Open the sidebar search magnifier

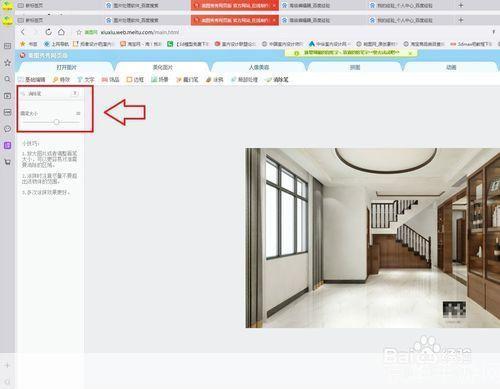[x=7, y=79]
